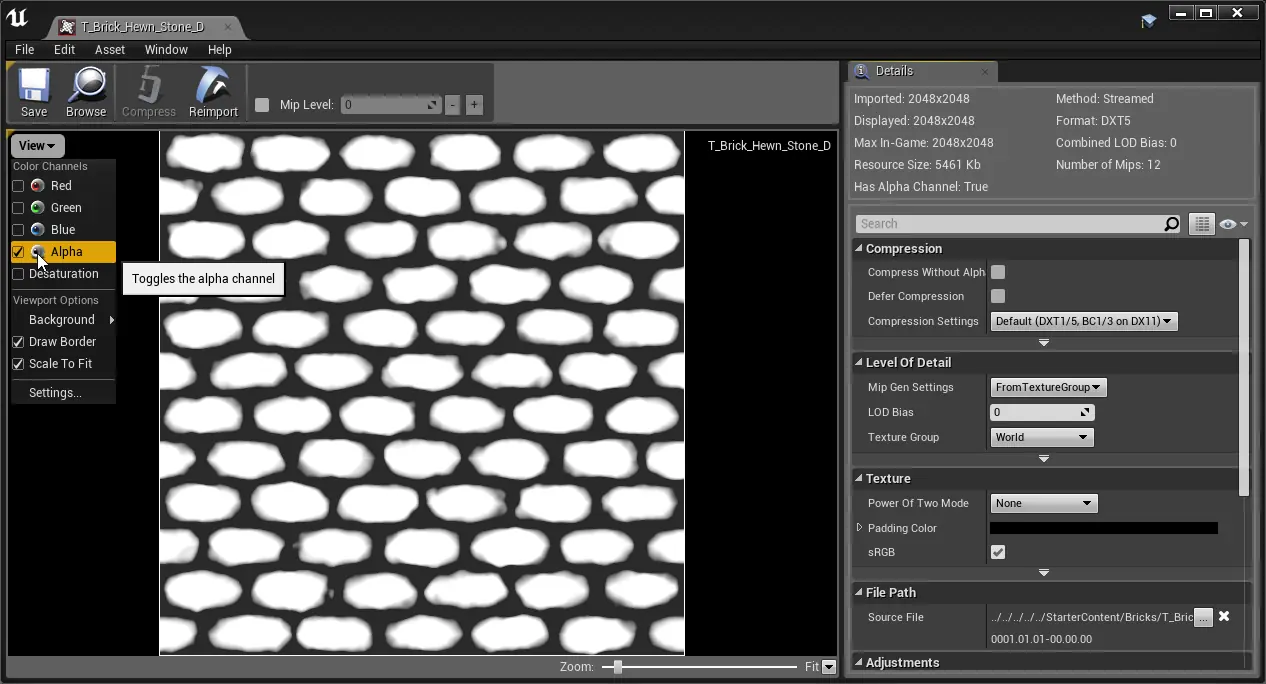The image size is (1266, 684).
Task: Increase mip level with plus button
Action: pyautogui.click(x=474, y=105)
